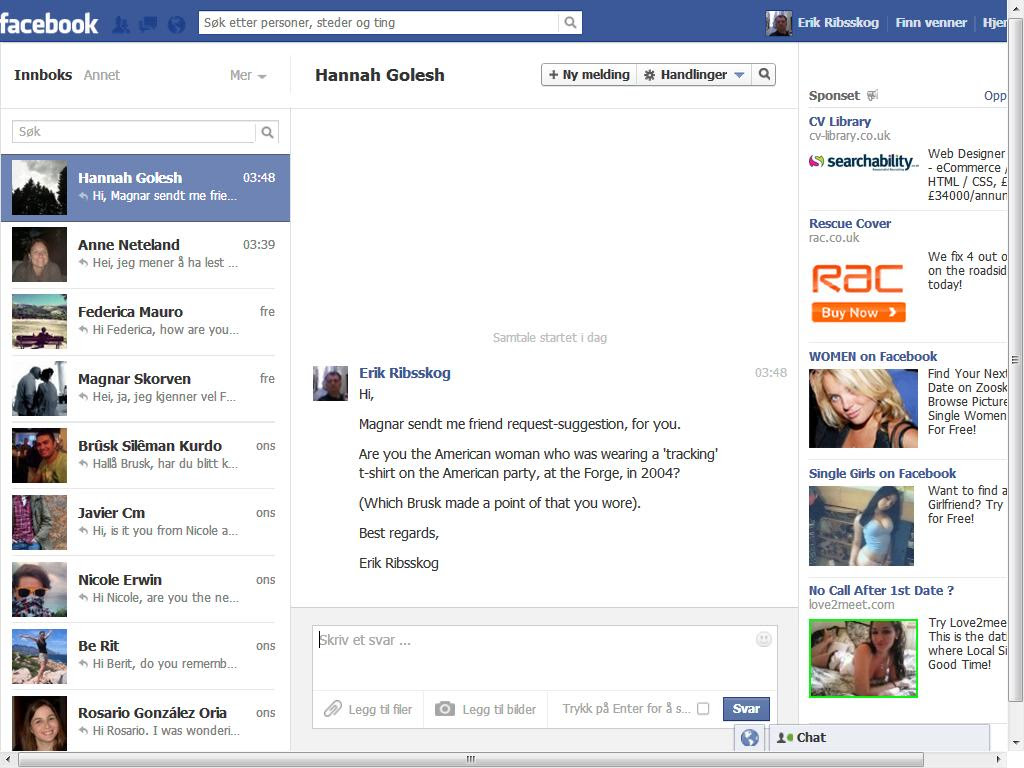1024x768 pixels.
Task: Open notifications globe icon in top bar
Action: point(176,24)
